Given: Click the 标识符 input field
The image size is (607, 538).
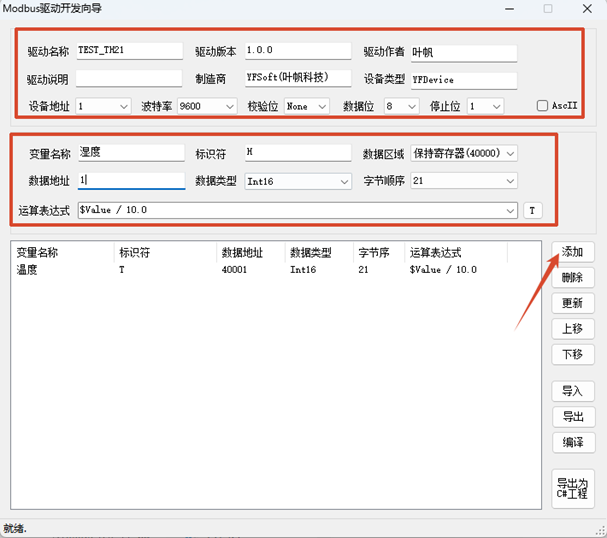Looking at the screenshot, I should point(298,152).
